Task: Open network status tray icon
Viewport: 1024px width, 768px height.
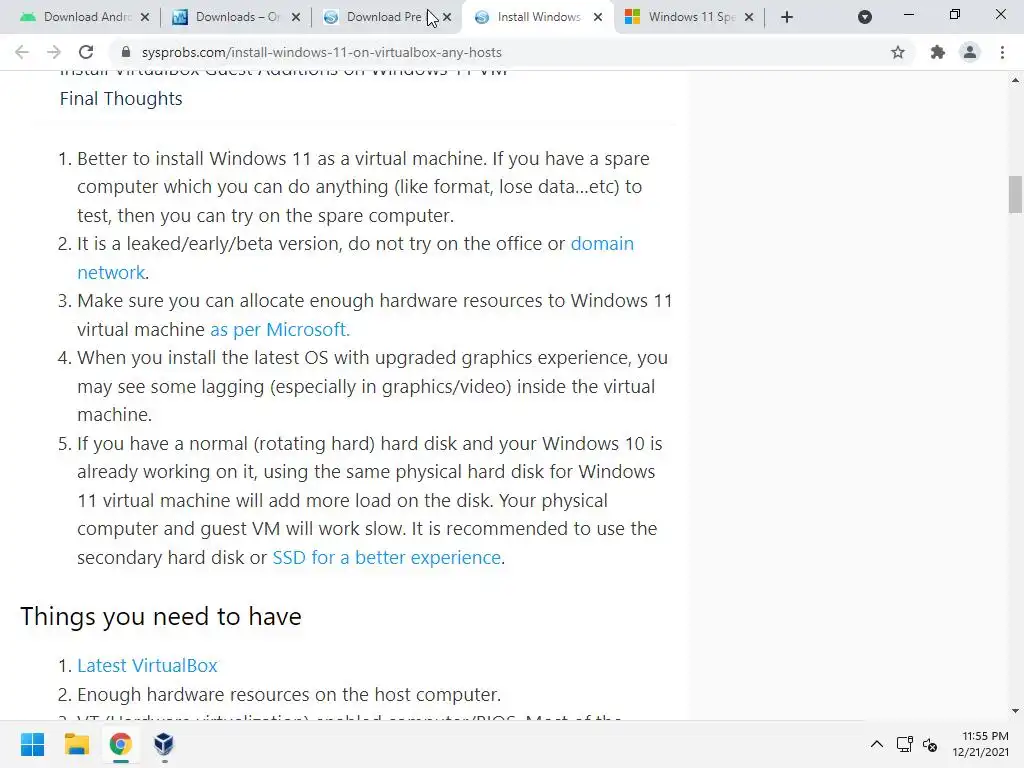Action: 904,744
